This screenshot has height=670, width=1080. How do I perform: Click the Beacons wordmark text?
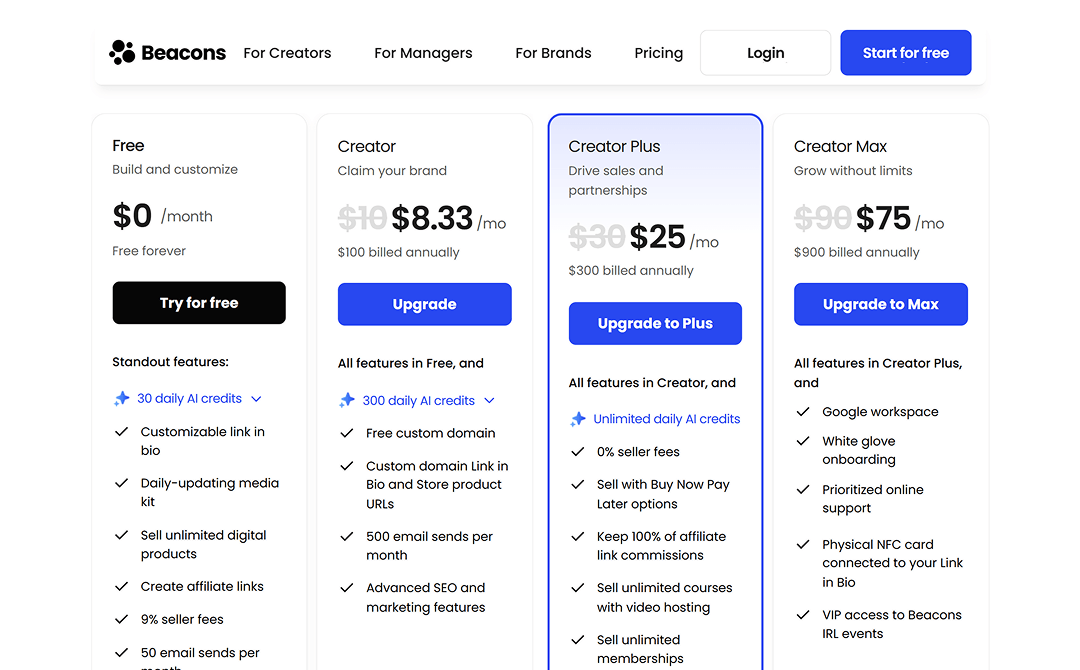point(183,53)
